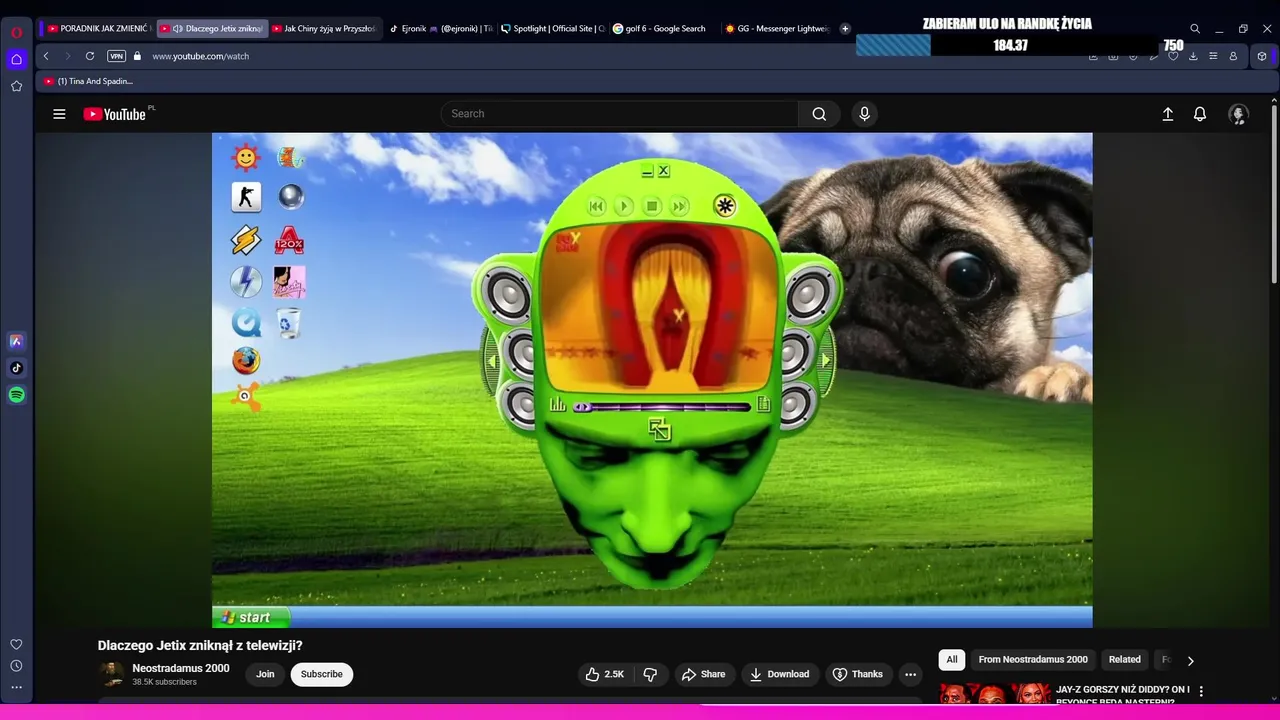The width and height of the screenshot is (1280, 720).
Task: Open TikTok from the Opera sidebar
Action: tap(17, 368)
